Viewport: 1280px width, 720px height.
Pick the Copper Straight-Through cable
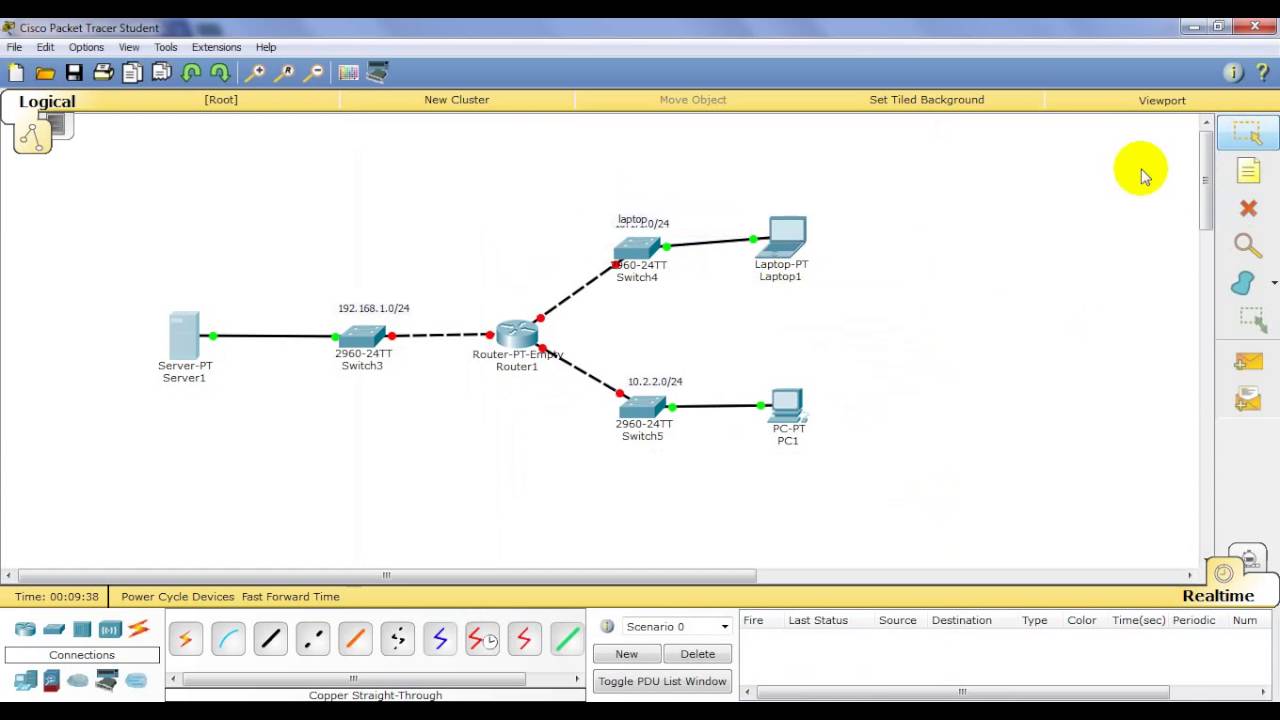coord(271,639)
